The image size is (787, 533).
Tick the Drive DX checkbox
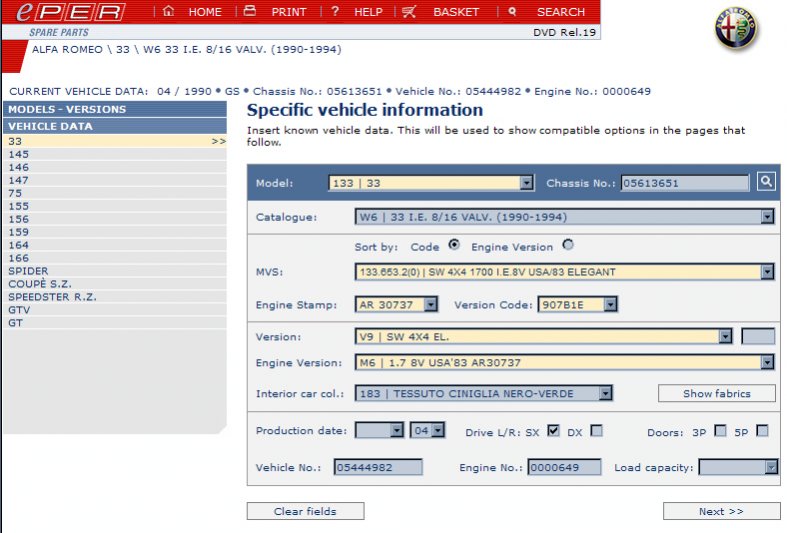[x=596, y=431]
